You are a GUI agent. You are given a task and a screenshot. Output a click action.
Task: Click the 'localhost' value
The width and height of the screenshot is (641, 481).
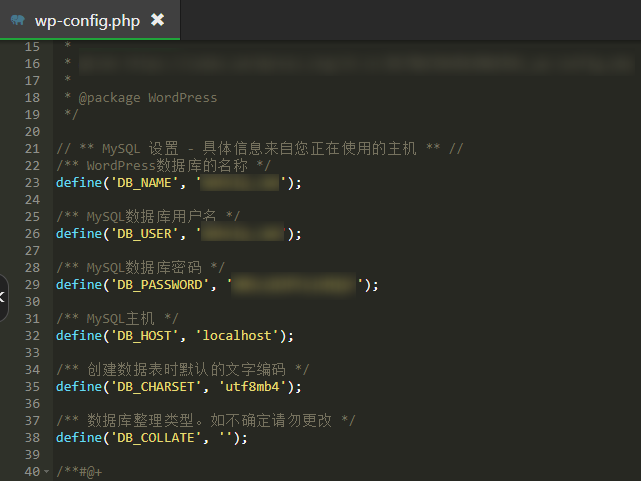point(237,336)
